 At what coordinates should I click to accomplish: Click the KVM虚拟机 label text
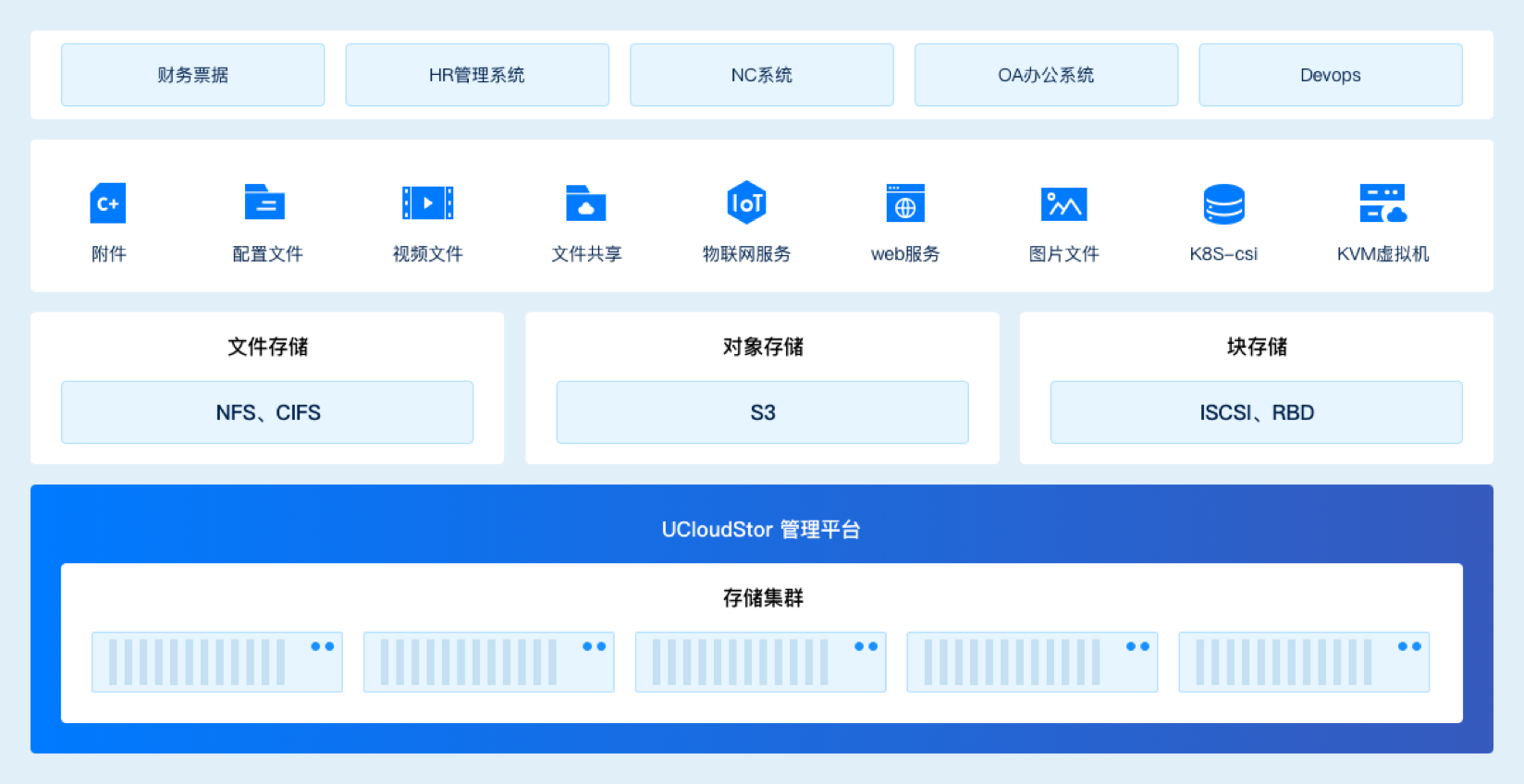click(x=1383, y=254)
